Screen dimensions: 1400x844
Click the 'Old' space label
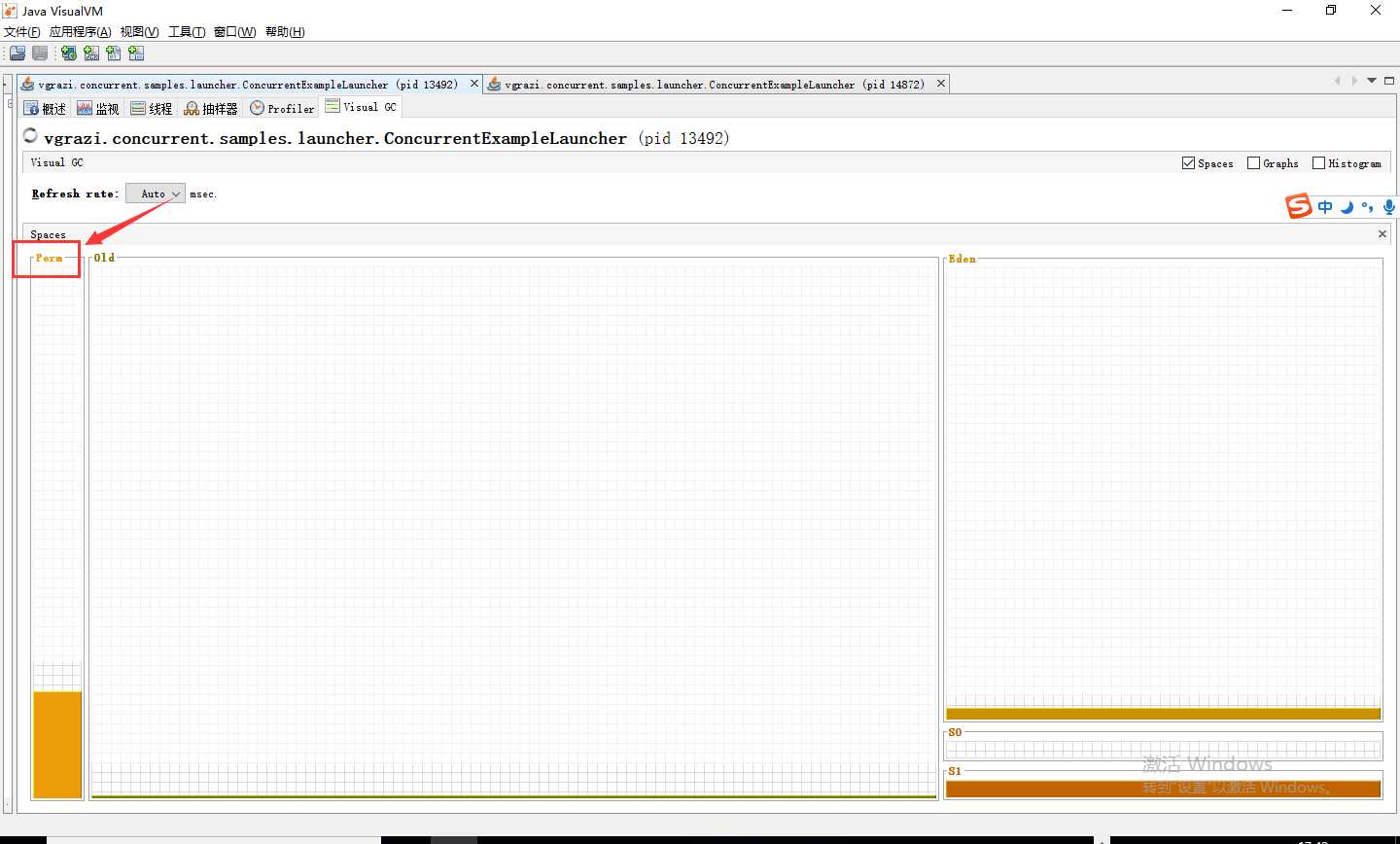click(104, 258)
